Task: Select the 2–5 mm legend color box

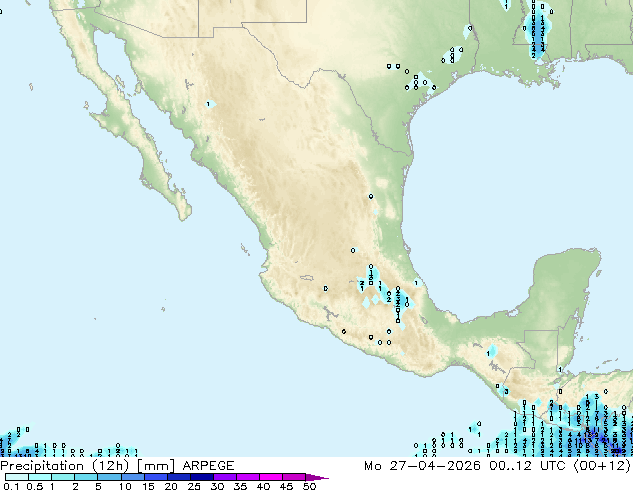Action: [86, 477]
